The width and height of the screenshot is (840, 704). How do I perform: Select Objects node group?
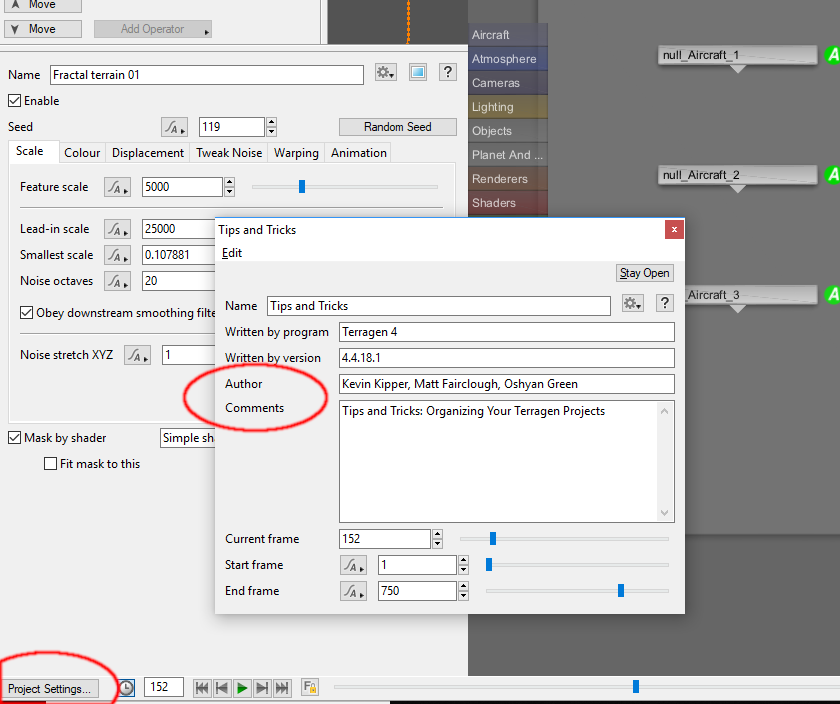[508, 131]
